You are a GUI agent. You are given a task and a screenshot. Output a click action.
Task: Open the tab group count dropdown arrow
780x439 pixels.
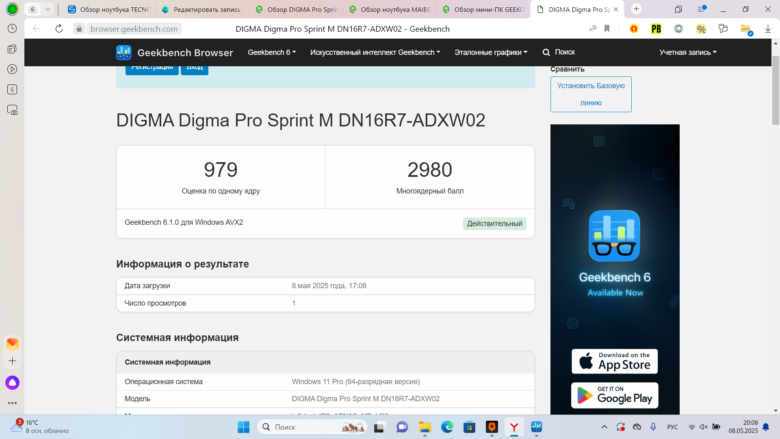coord(48,9)
